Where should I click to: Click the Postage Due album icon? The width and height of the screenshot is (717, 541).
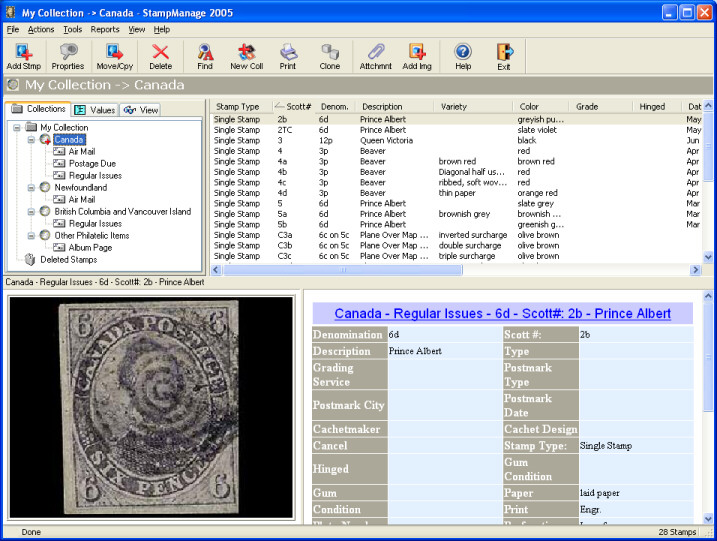pos(59,163)
